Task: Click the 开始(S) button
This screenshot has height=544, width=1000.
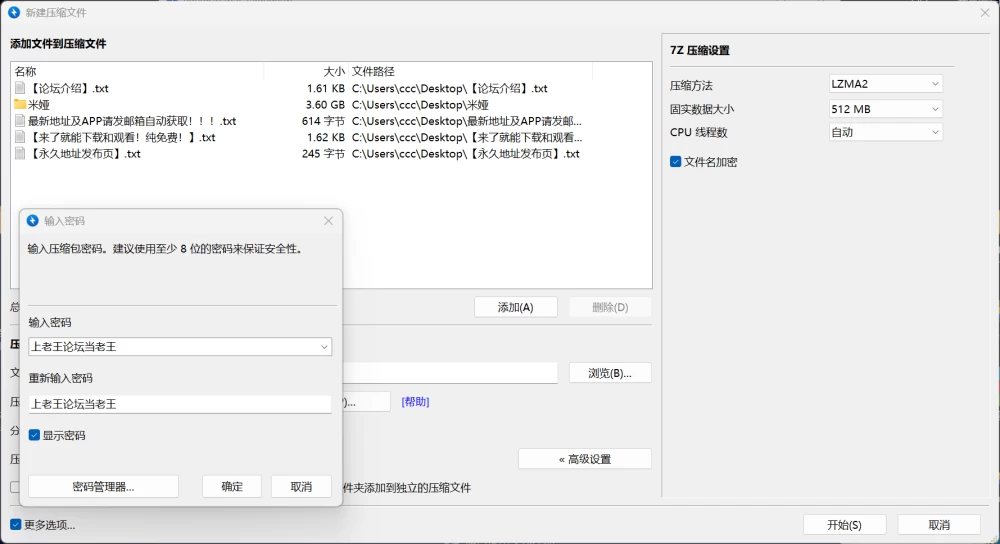Action: (844, 525)
